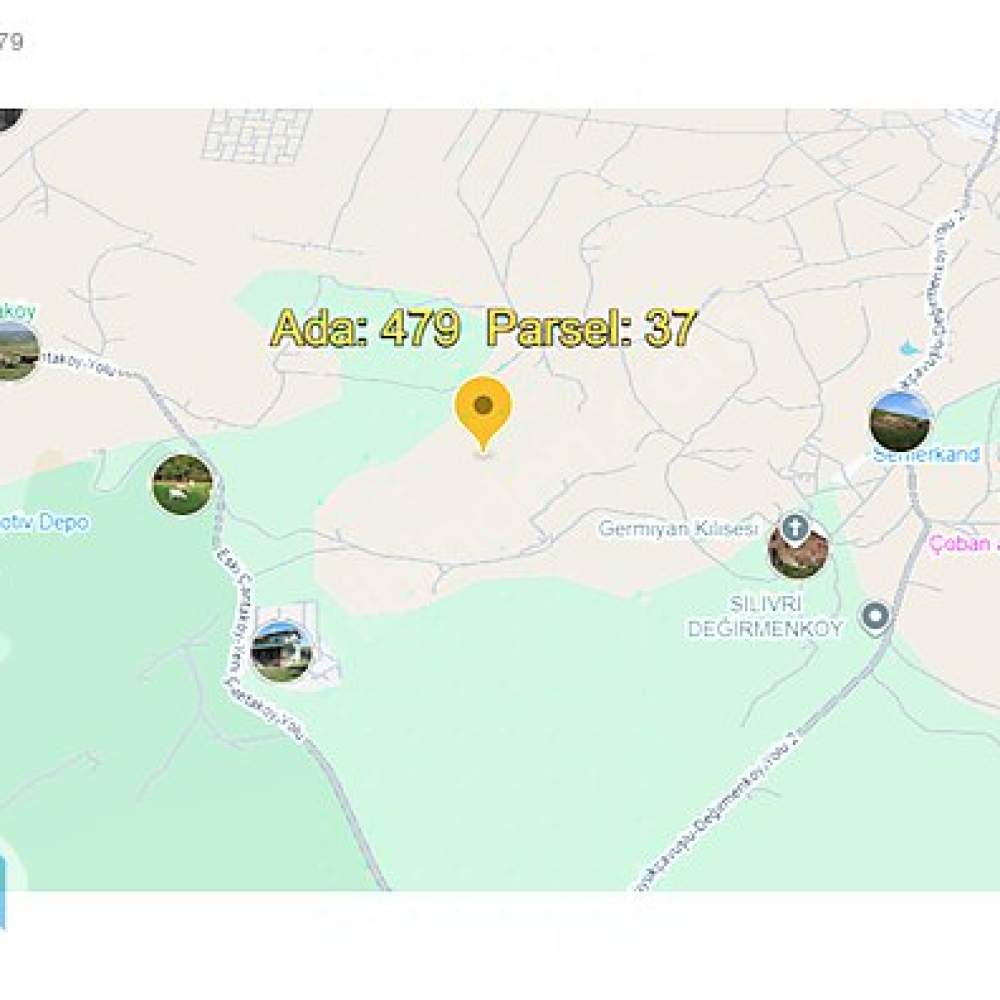The width and height of the screenshot is (1000, 1000).
Task: Click the blue element at the bottom-left edge
Action: click(3, 893)
